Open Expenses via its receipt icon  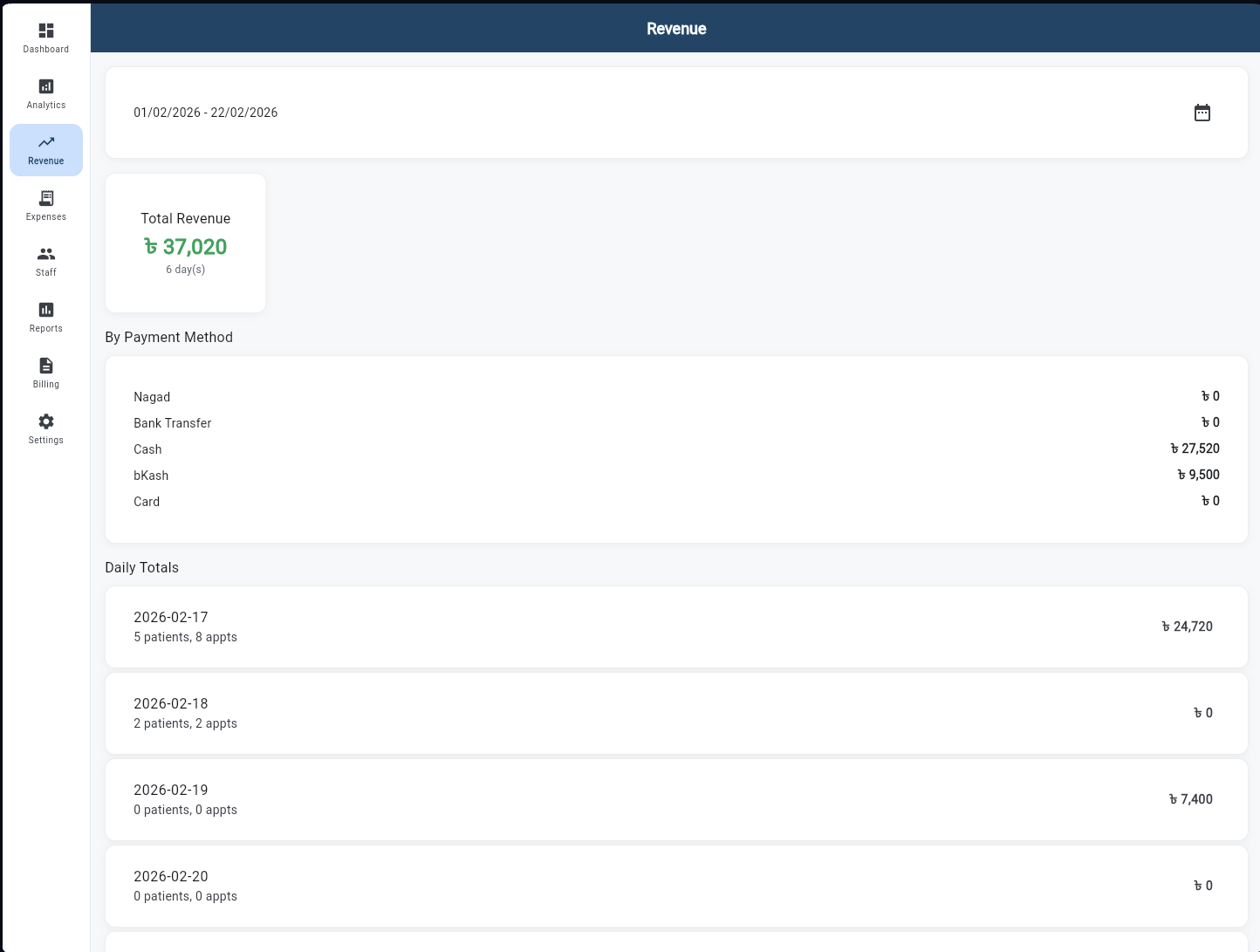click(x=45, y=197)
